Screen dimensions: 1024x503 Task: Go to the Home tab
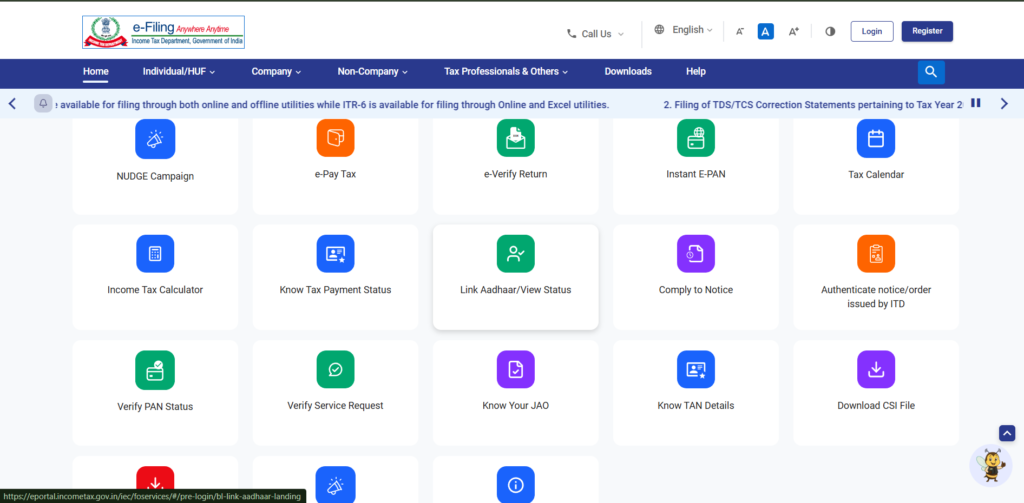click(95, 72)
